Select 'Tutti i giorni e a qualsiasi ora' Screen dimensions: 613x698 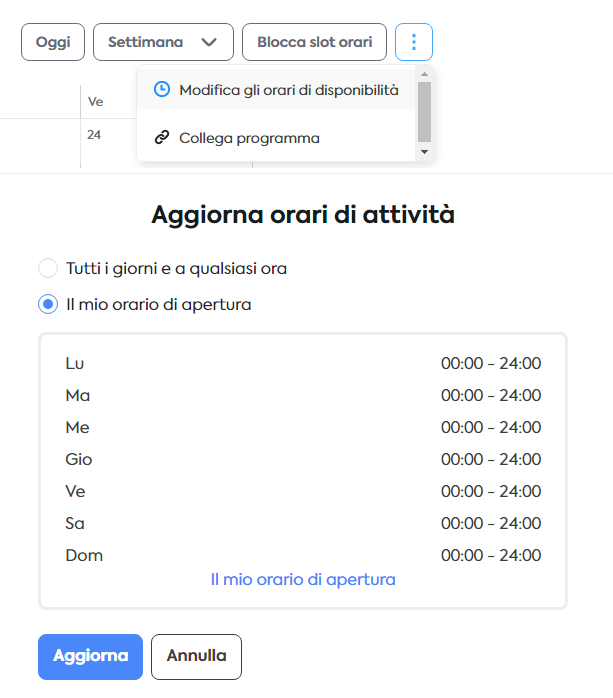48,268
